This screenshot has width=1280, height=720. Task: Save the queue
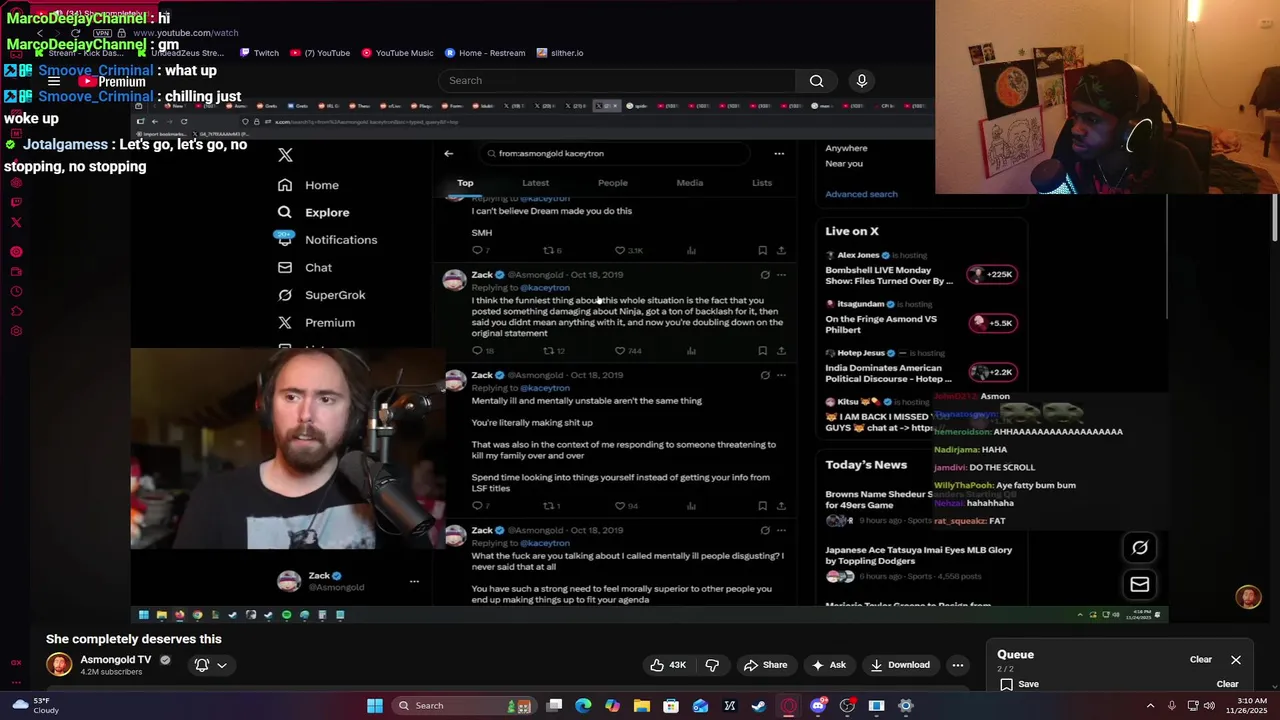coord(1019,684)
